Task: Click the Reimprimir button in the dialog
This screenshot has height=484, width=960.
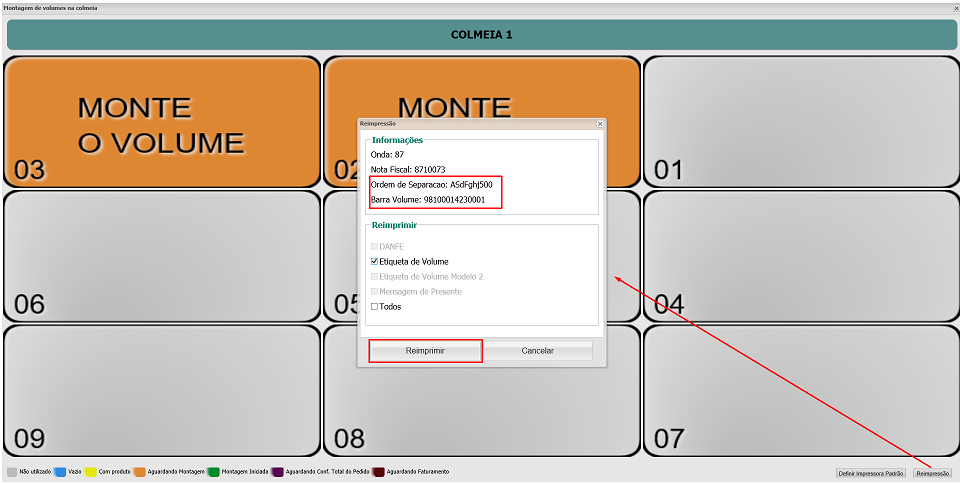Action: click(x=425, y=351)
